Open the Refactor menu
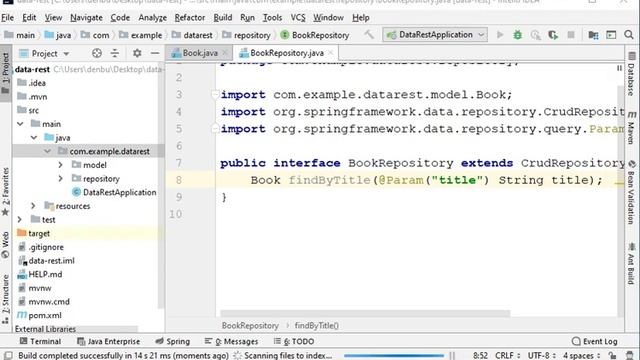The image size is (640, 360). tap(190, 18)
